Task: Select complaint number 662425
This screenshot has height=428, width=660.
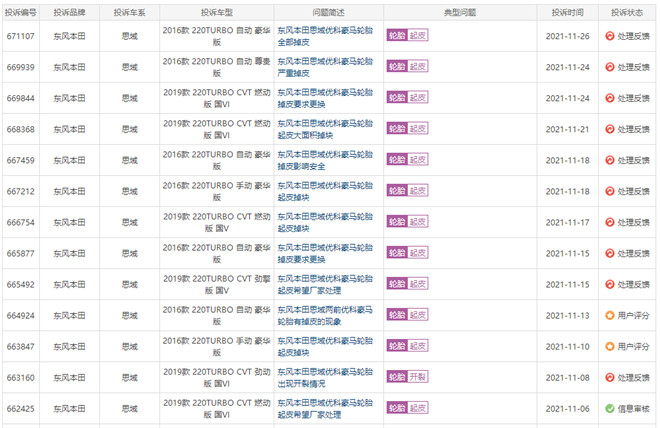Action: click(21, 409)
